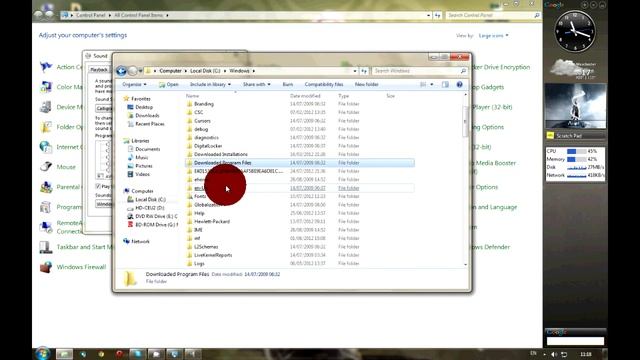Screen dimensions: 640x360
Task: Open recent pages arrow beside Forward button
Action: pos(140,71)
